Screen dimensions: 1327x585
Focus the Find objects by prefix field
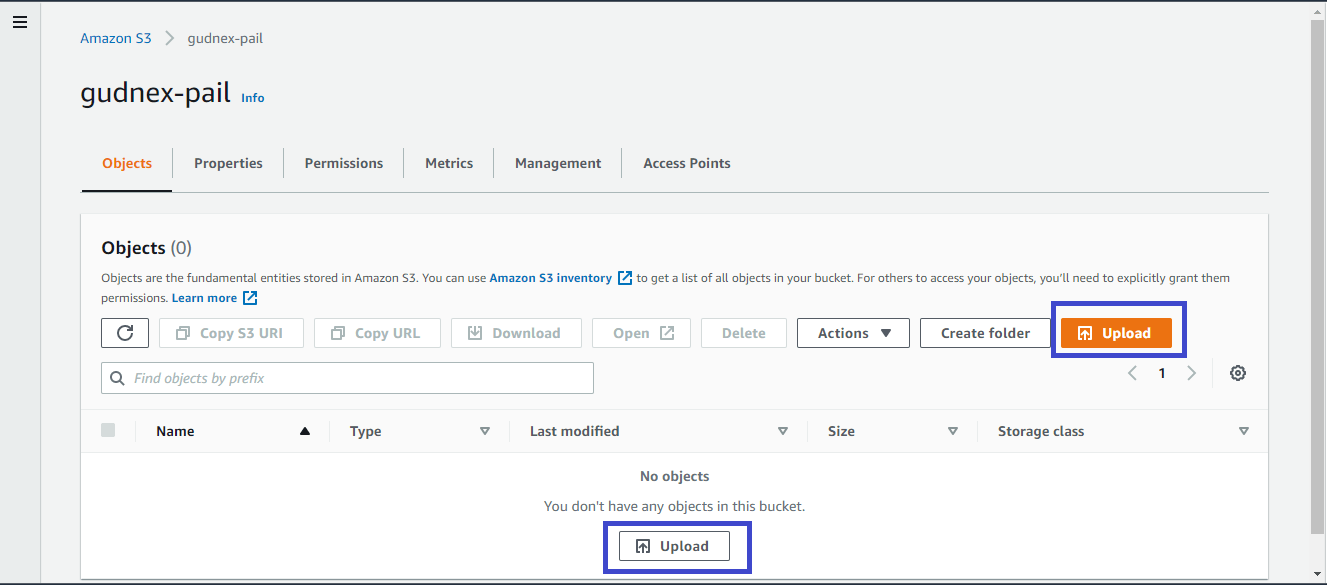pyautogui.click(x=347, y=378)
